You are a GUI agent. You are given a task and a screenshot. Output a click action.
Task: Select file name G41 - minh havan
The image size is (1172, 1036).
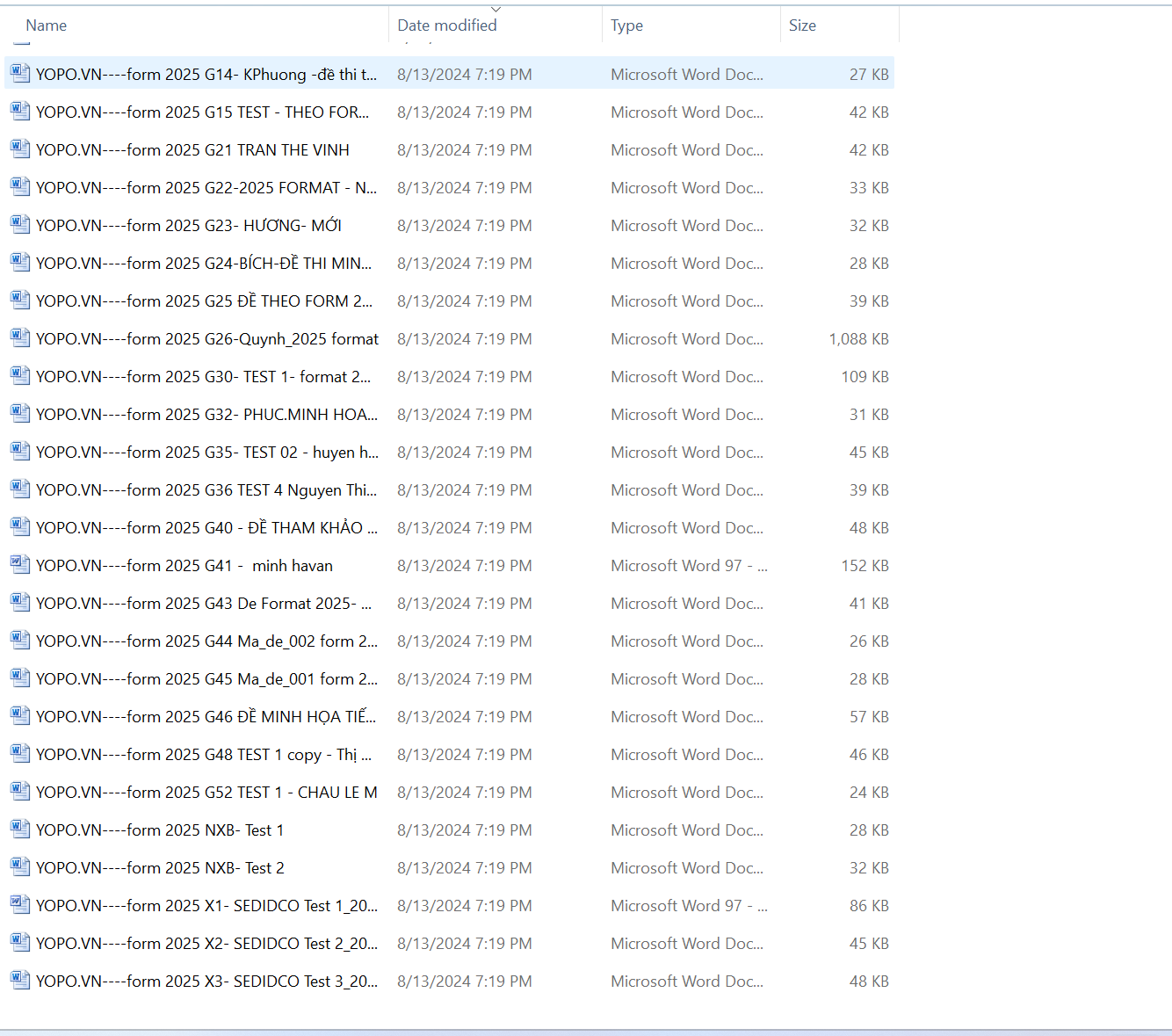click(x=184, y=566)
